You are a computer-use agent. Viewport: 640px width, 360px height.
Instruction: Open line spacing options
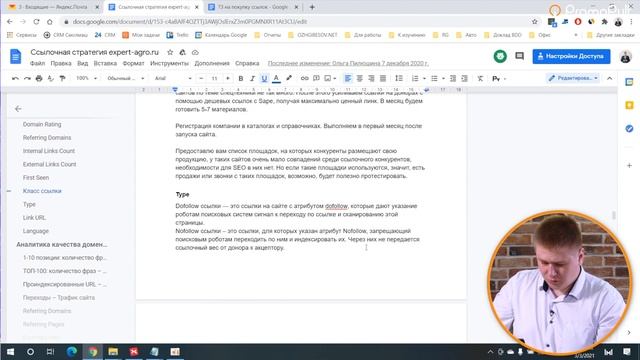pos(399,78)
